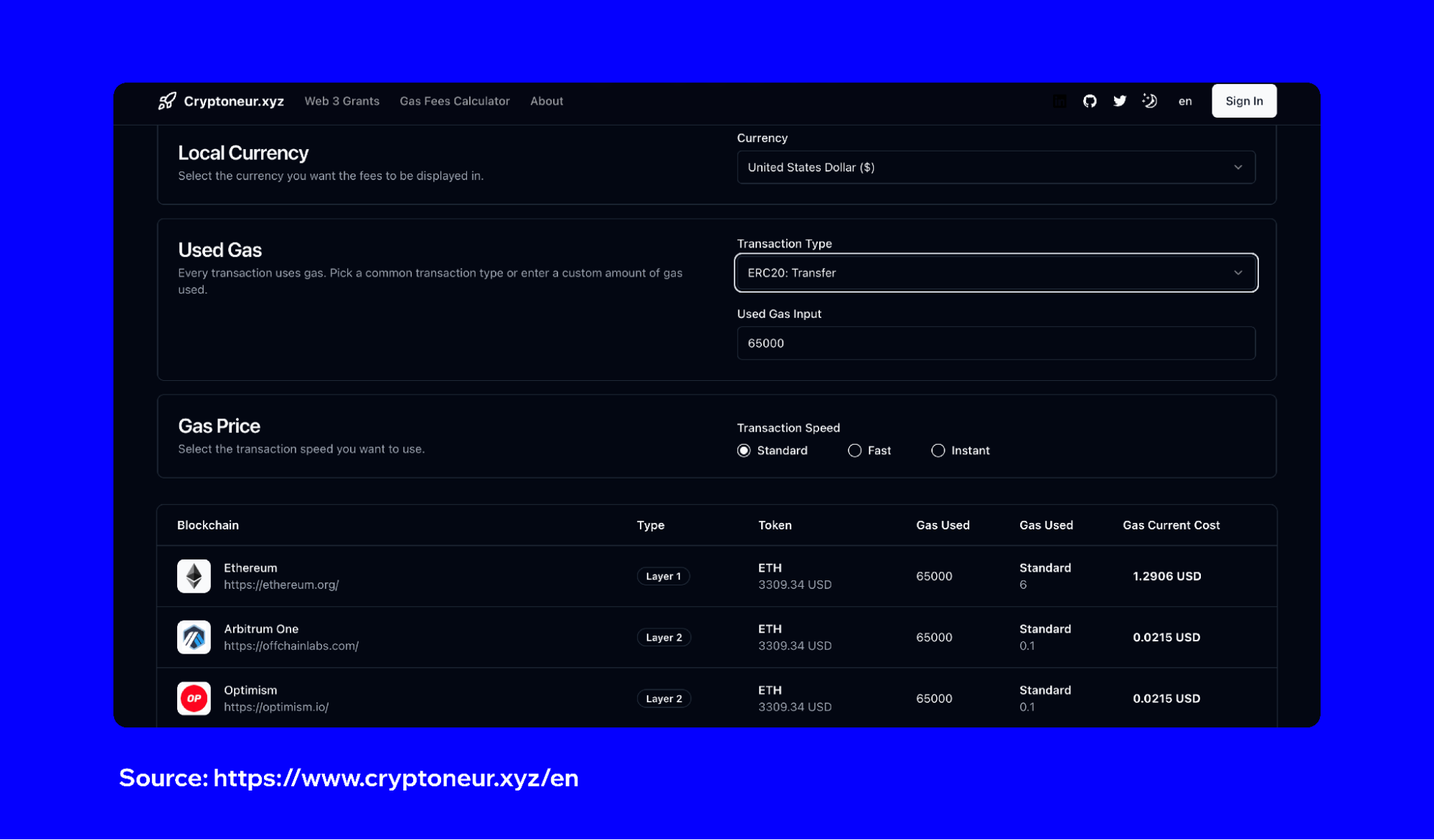Image resolution: width=1434 pixels, height=840 pixels.
Task: Click inside the Used Gas Input field
Action: coord(996,343)
